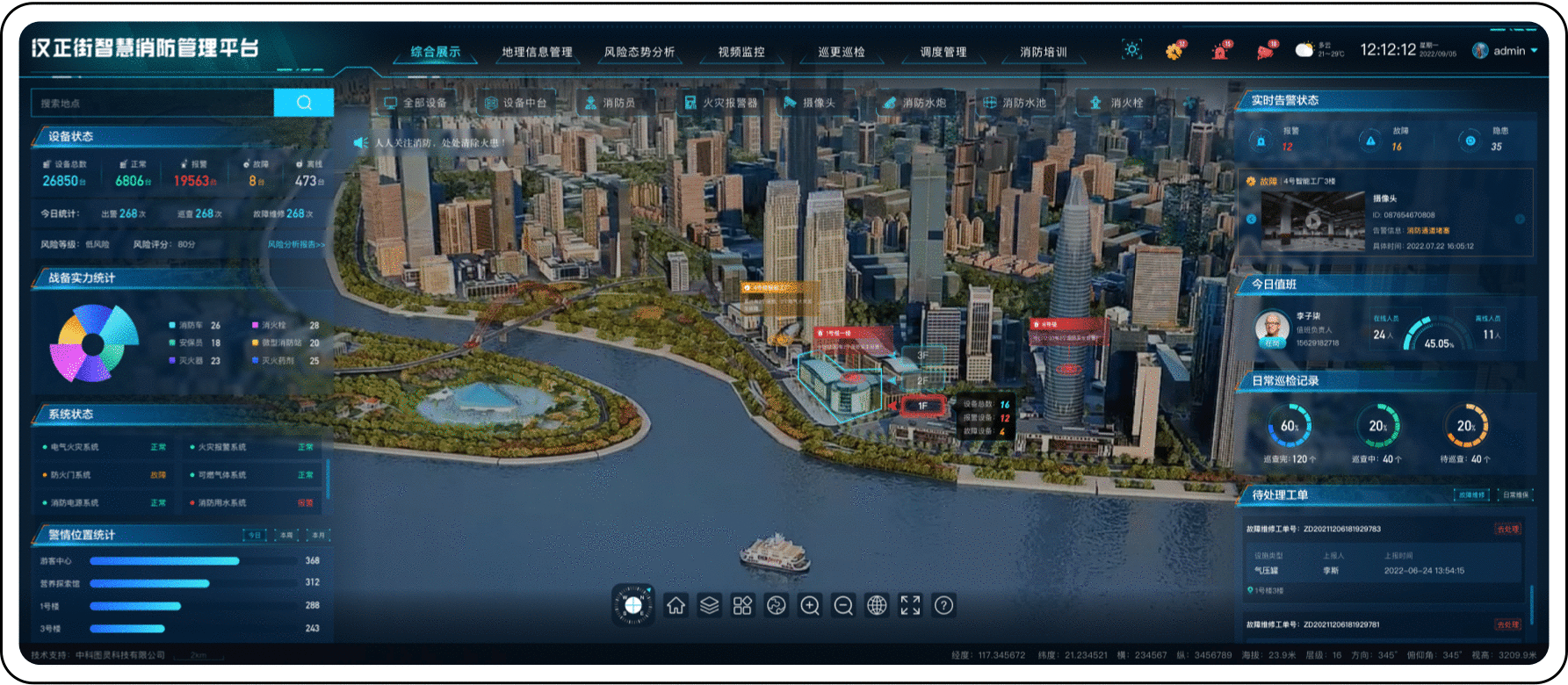Click the grid view icon in map toolbar
Screen dimensions: 1568x685
click(742, 605)
